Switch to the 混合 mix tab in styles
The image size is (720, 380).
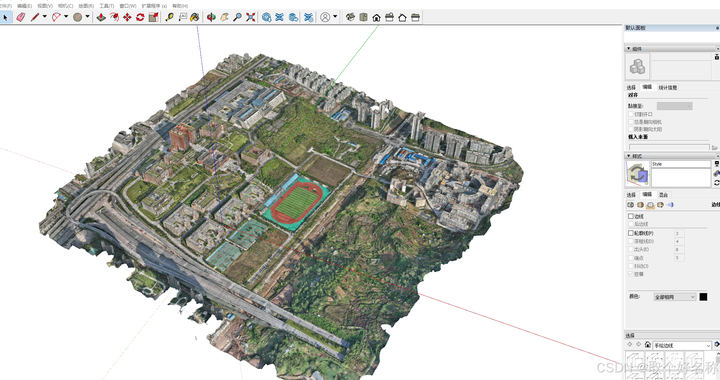point(664,195)
